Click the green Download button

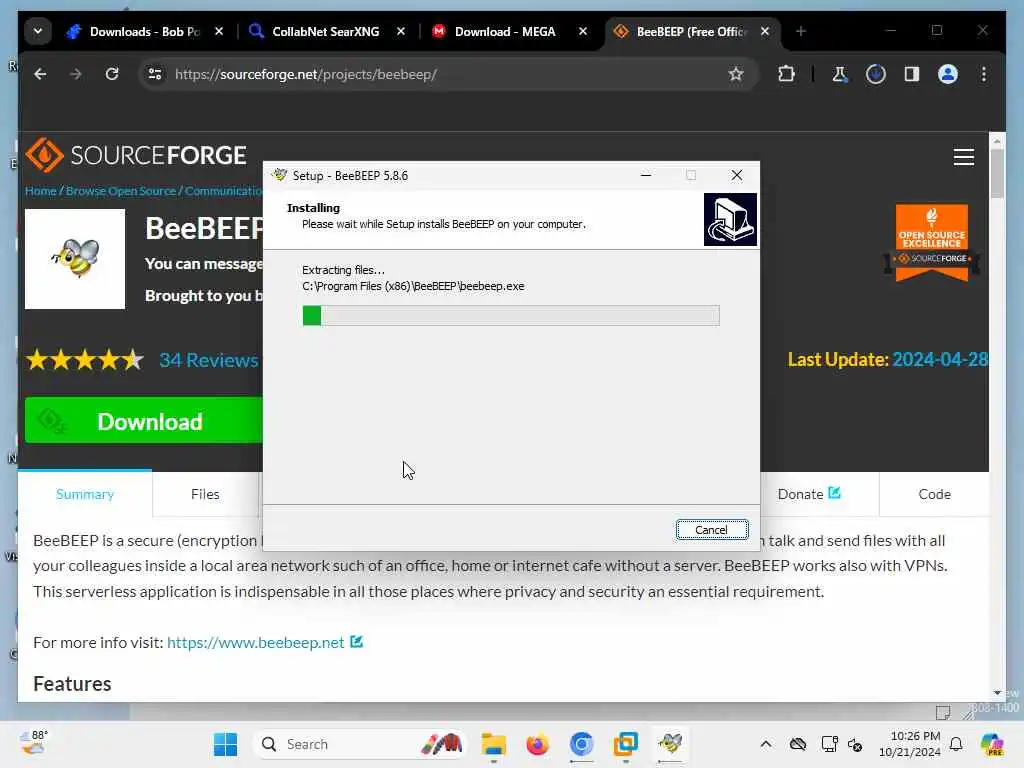144,421
